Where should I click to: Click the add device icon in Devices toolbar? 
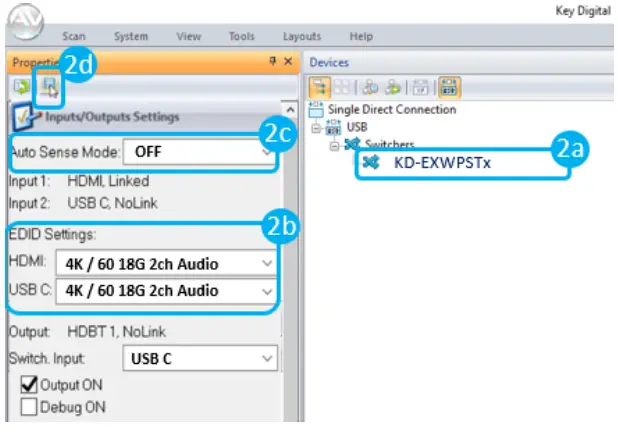click(393, 87)
